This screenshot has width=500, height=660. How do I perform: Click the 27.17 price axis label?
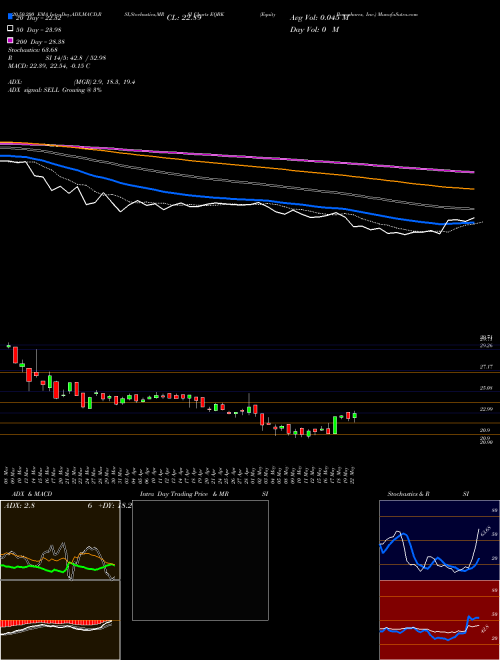(x=486, y=367)
